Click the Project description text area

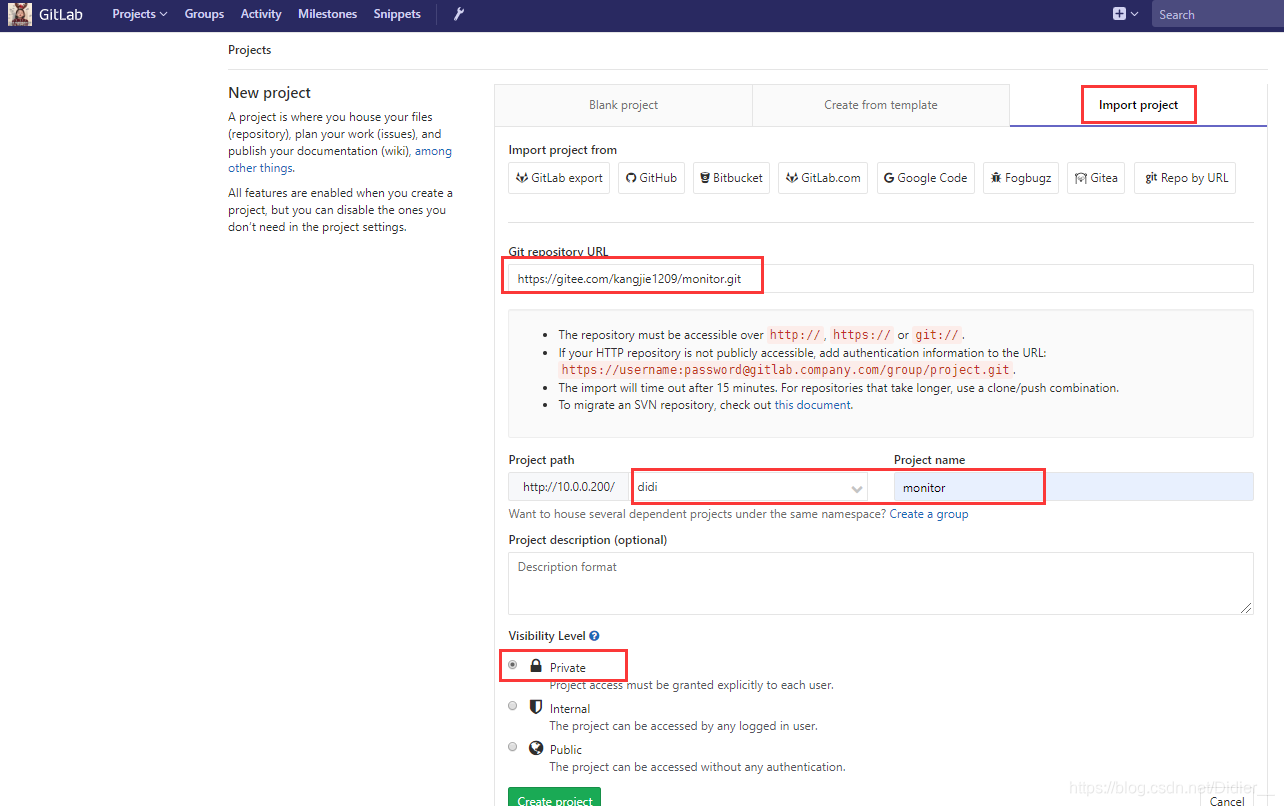pos(881,583)
